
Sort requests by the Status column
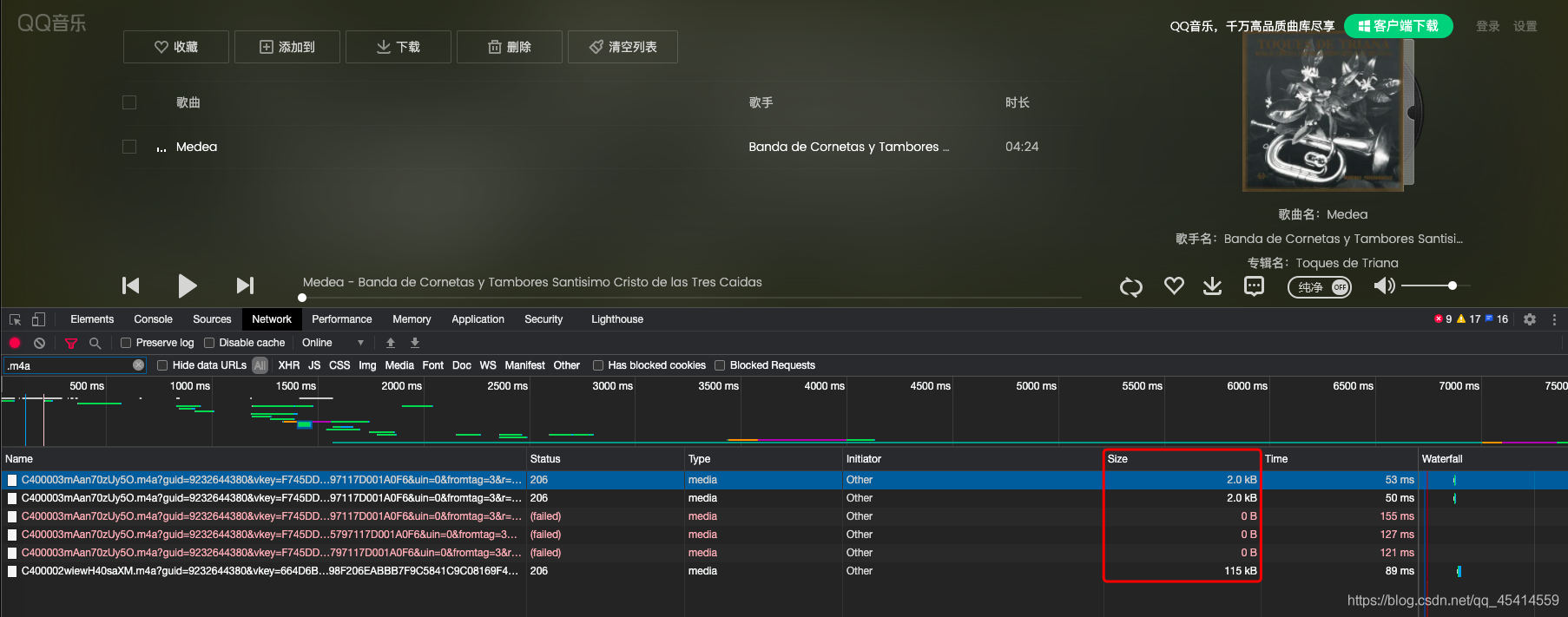(x=605, y=459)
